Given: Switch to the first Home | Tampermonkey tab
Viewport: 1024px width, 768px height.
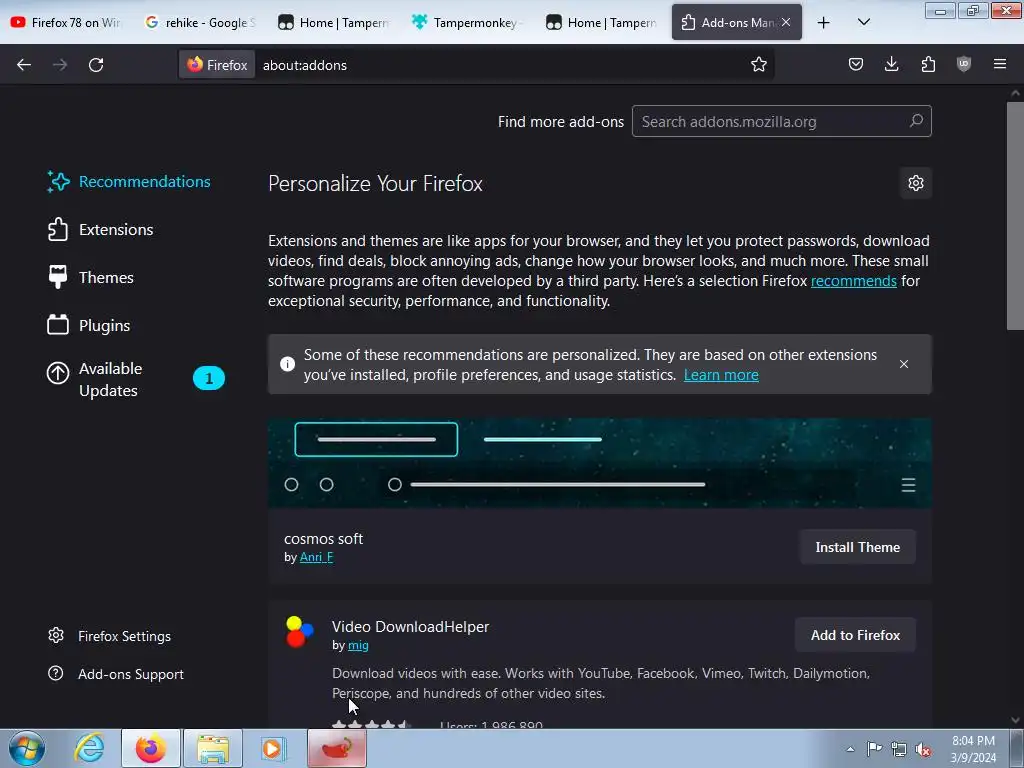Looking at the screenshot, I should pos(334,23).
